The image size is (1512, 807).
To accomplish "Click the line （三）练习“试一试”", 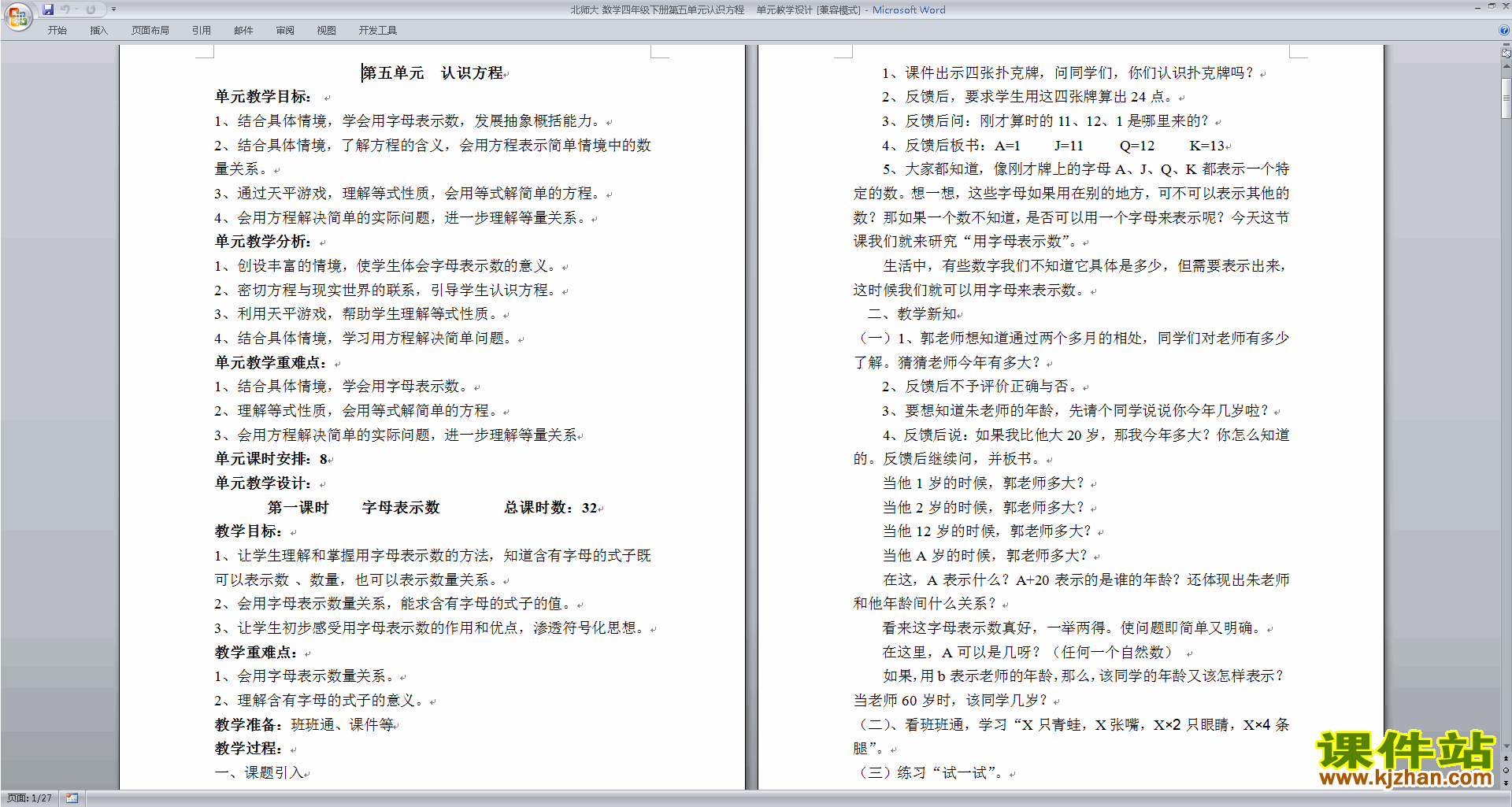I will point(929,773).
